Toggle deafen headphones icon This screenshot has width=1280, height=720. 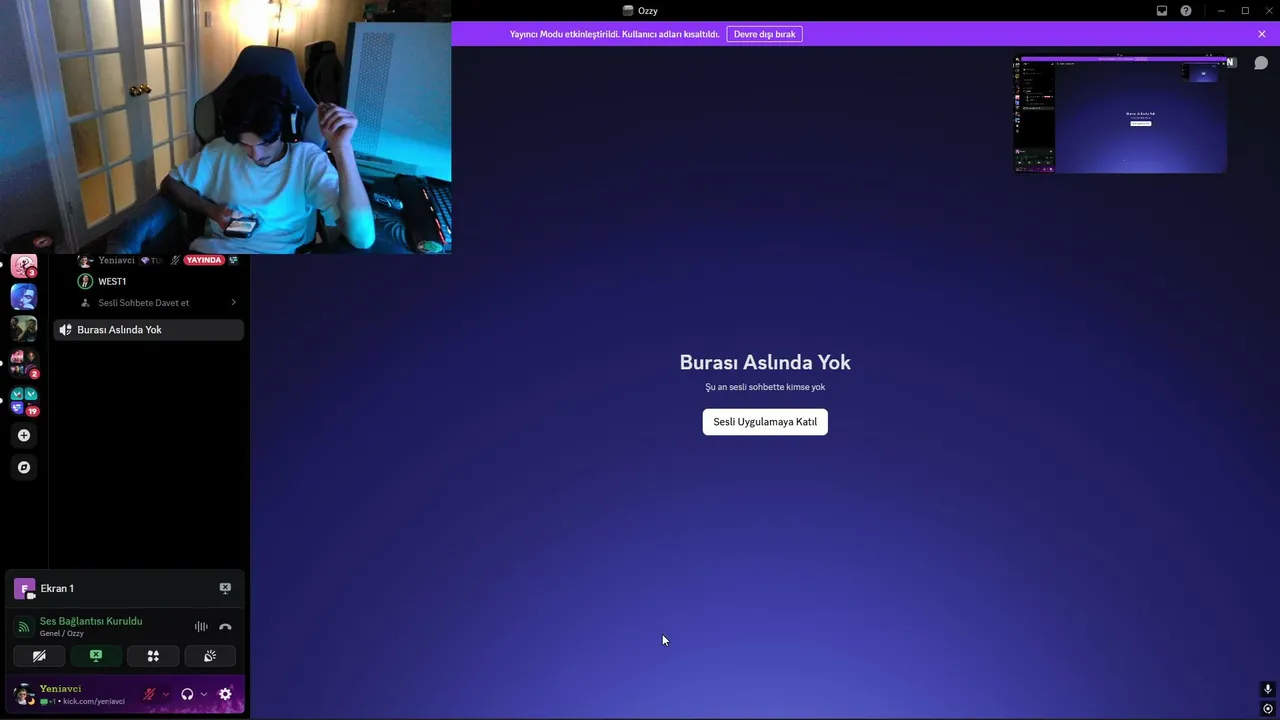click(187, 694)
